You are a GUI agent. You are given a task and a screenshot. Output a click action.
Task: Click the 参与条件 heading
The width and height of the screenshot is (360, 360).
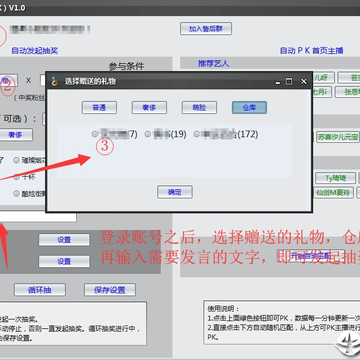[x=126, y=66]
